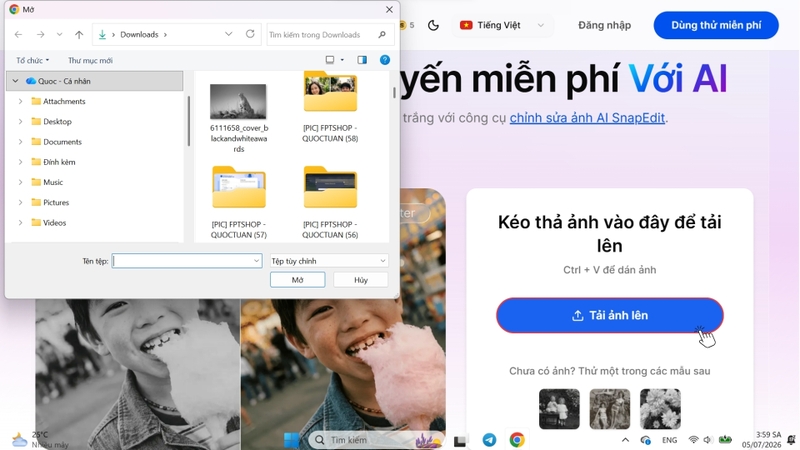Image resolution: width=800 pixels, height=450 pixels.
Task: Choose the two children sample photo
Action: pyautogui.click(x=559, y=409)
